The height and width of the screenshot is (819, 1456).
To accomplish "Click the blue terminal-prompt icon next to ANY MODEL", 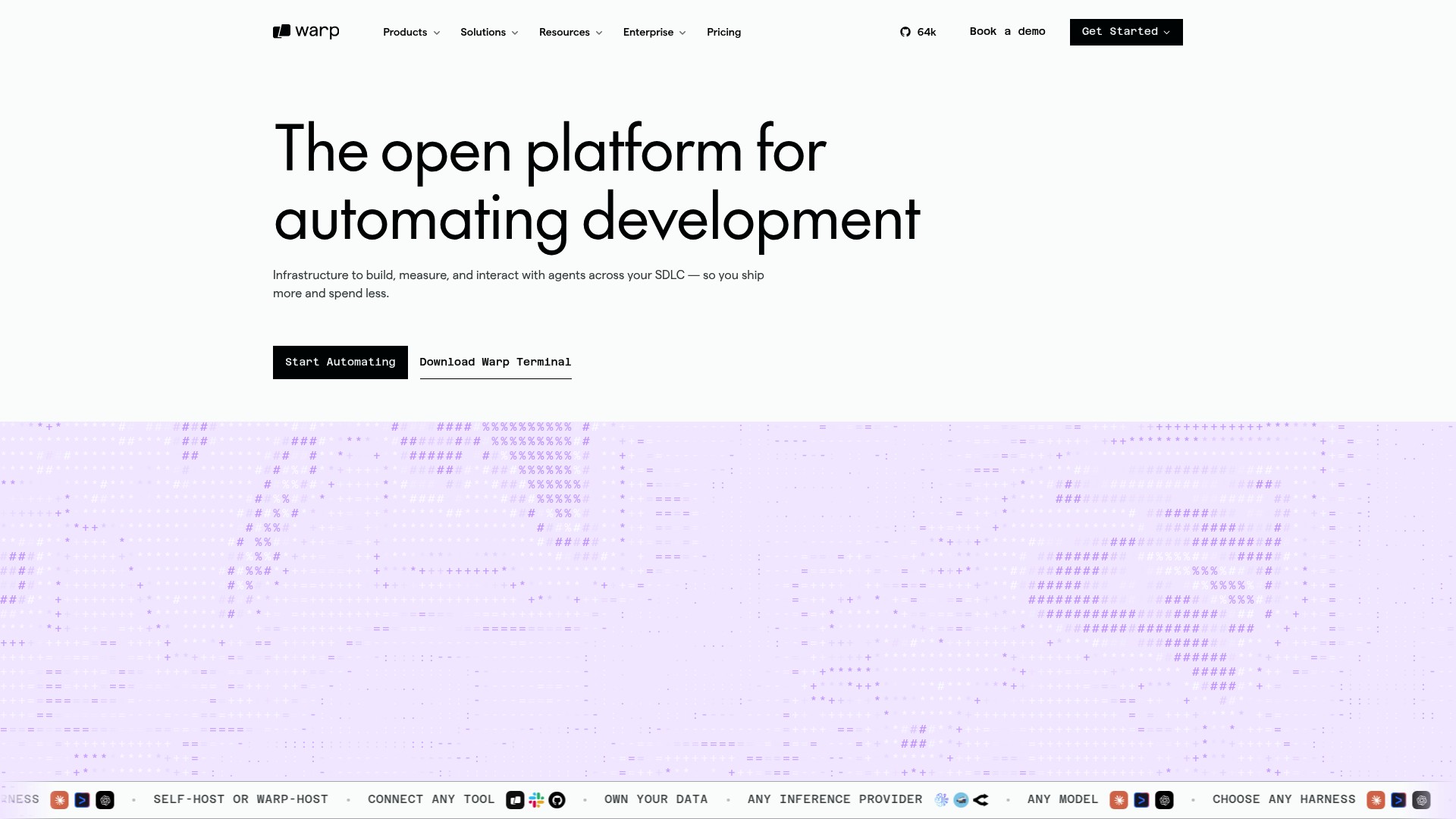I will (1141, 800).
